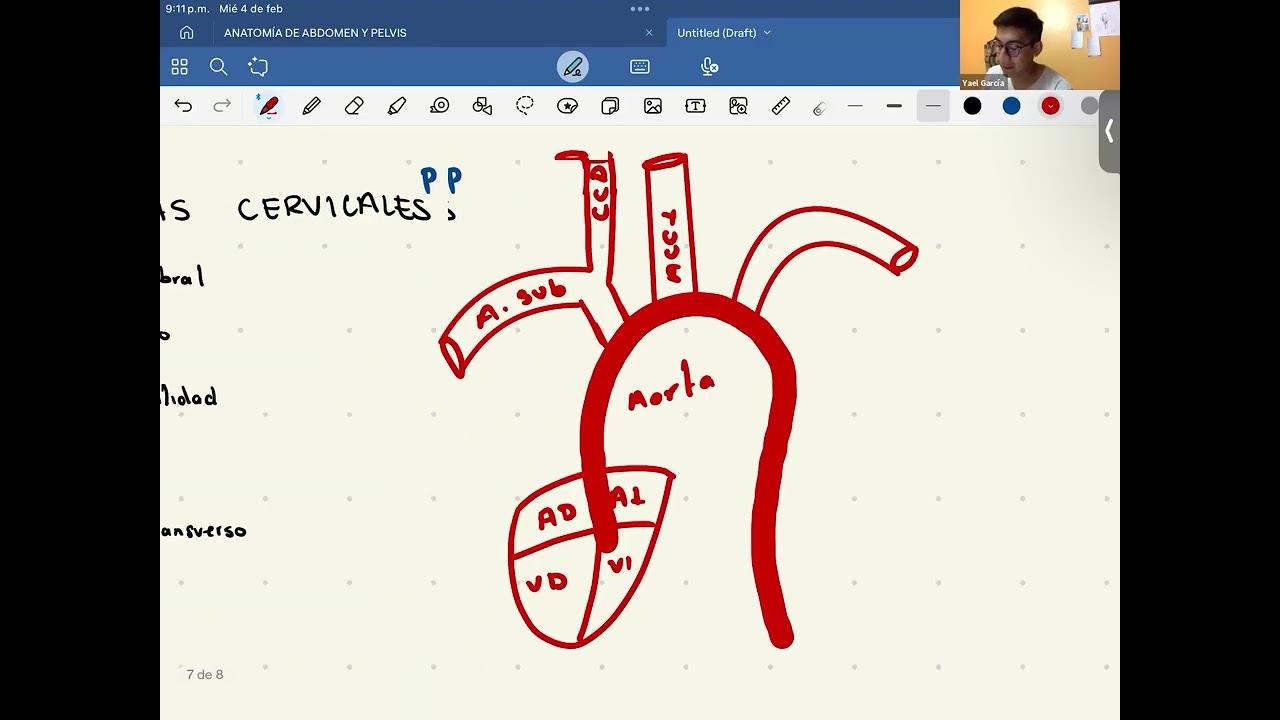Select the laser pointer tool
1280x720 pixels.
pos(819,108)
